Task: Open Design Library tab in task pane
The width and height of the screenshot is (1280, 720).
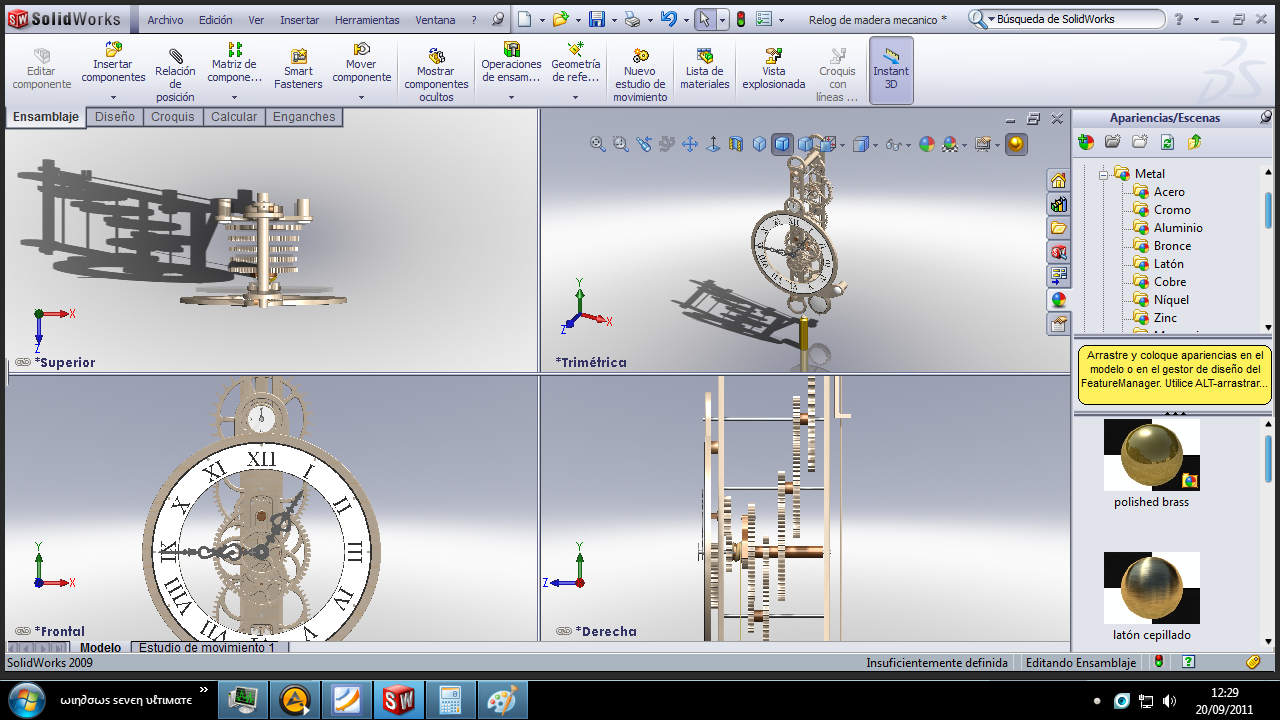Action: pyautogui.click(x=1059, y=204)
